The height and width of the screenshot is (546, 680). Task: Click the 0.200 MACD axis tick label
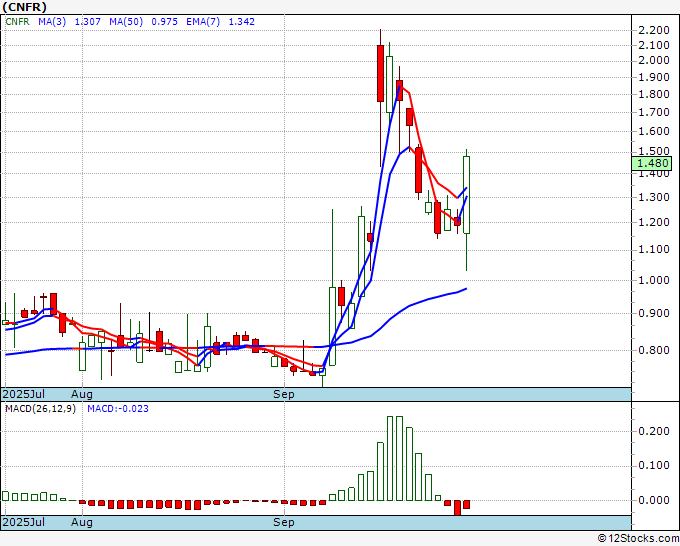pyautogui.click(x=652, y=430)
